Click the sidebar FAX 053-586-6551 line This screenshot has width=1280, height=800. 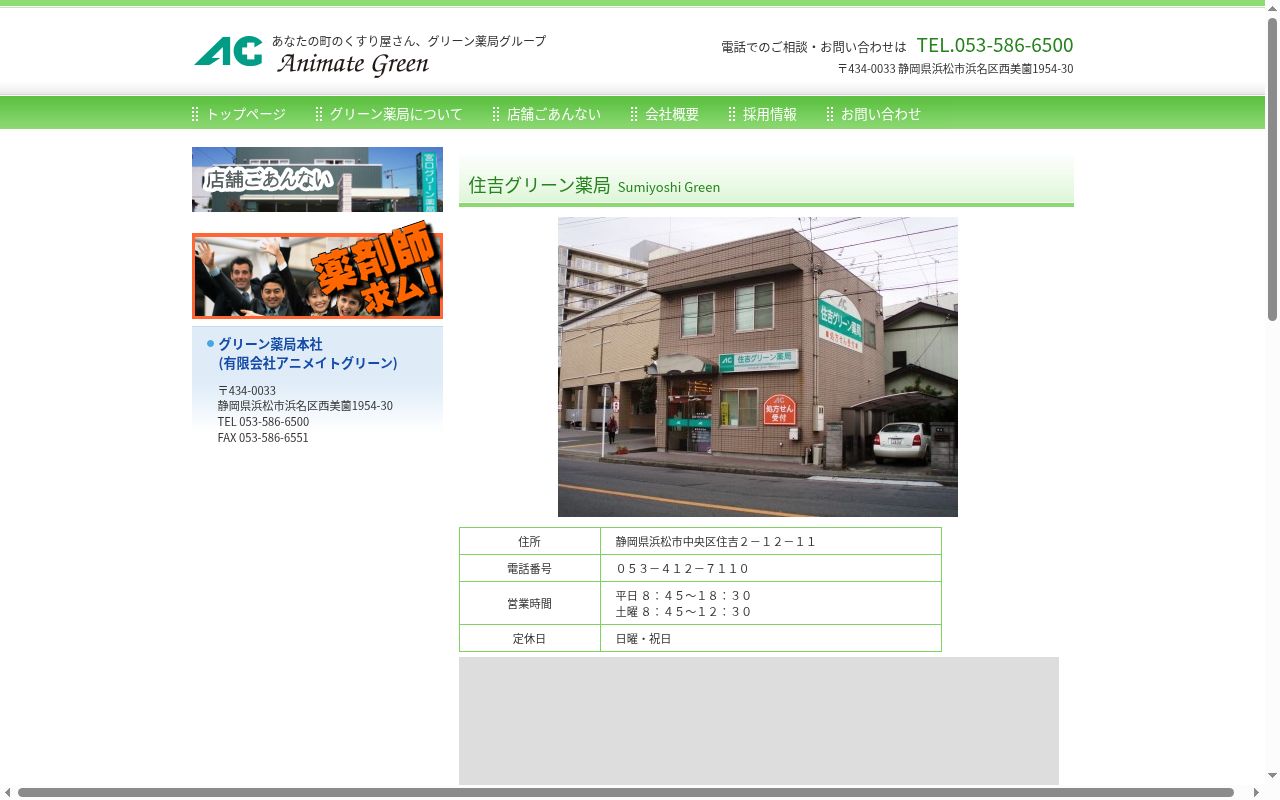(x=263, y=438)
